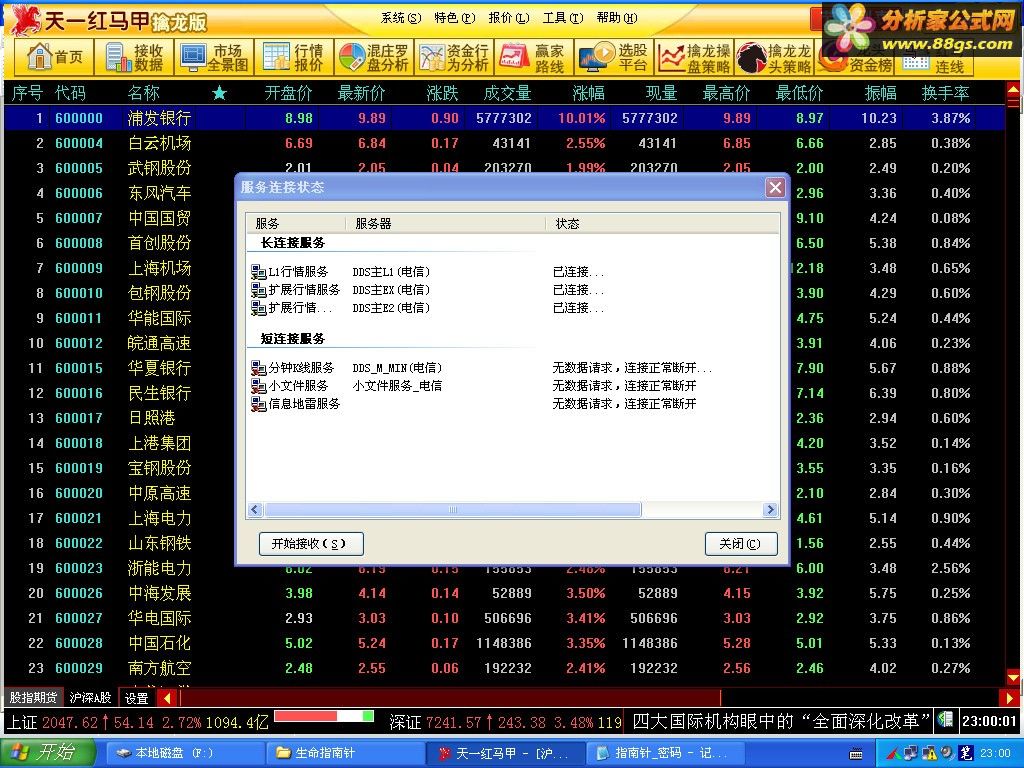Select the 南方航空 stock row
This screenshot has height=768, width=1024.
tap(504, 668)
